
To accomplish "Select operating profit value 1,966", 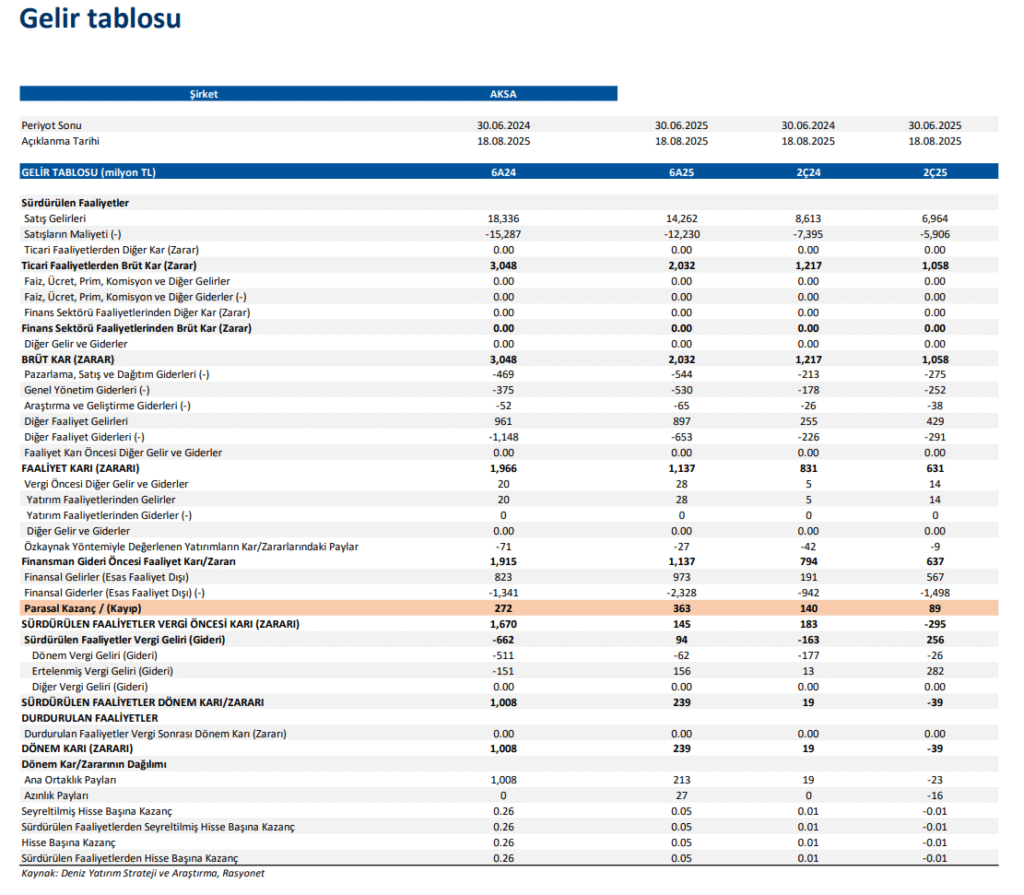I will 504,468.
